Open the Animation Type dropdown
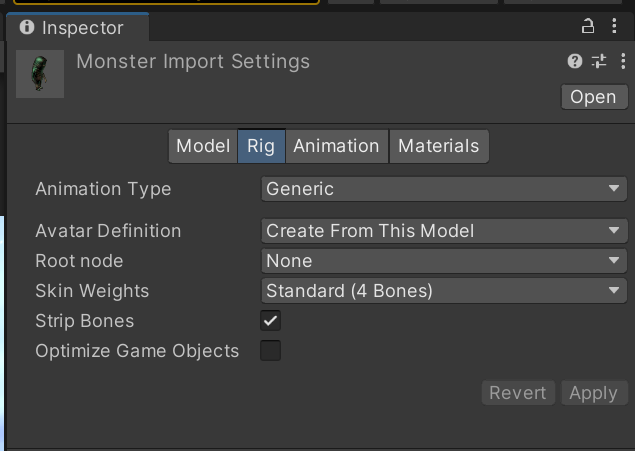The image size is (635, 451). tap(444, 189)
